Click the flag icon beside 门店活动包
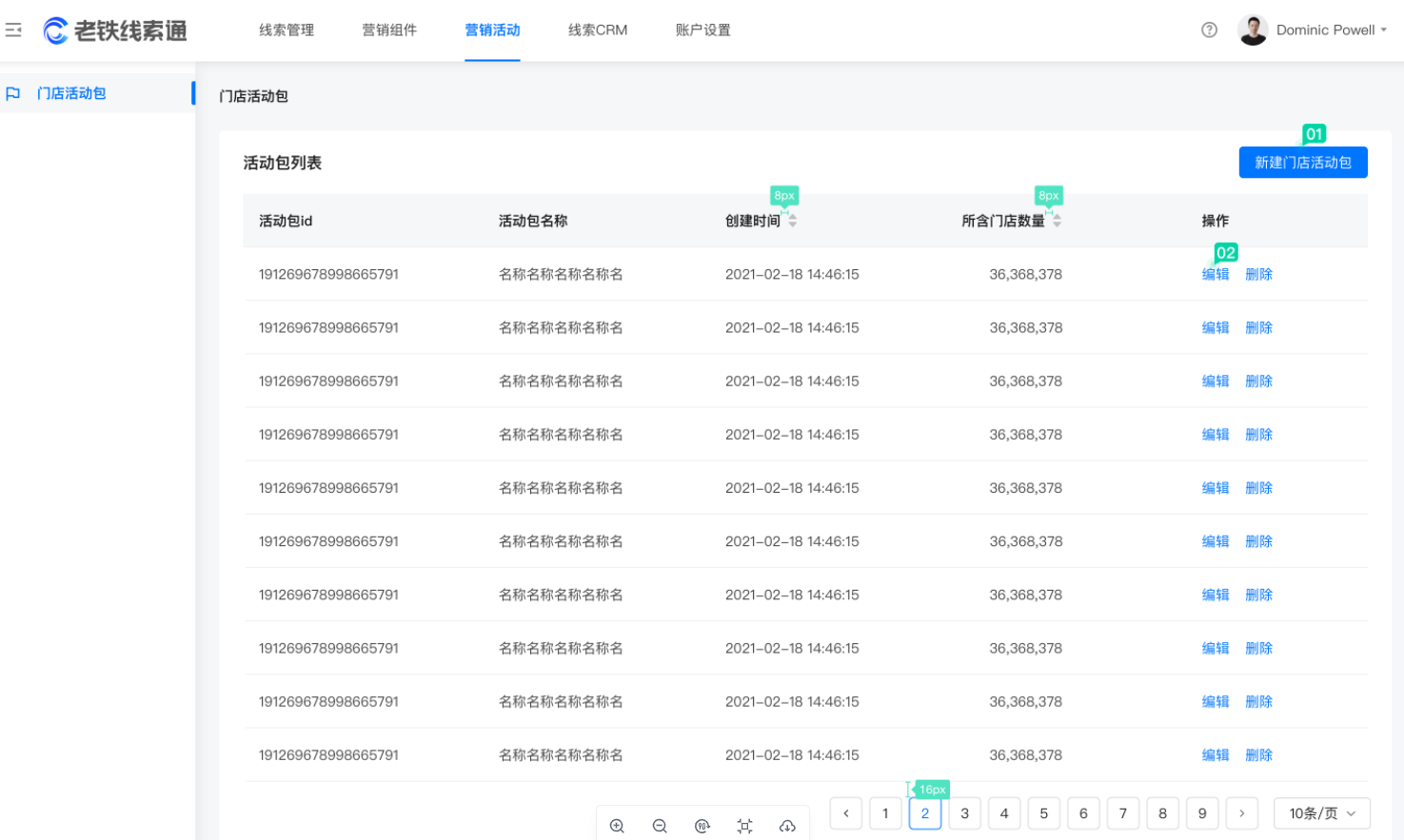The height and width of the screenshot is (840, 1404). [13, 92]
